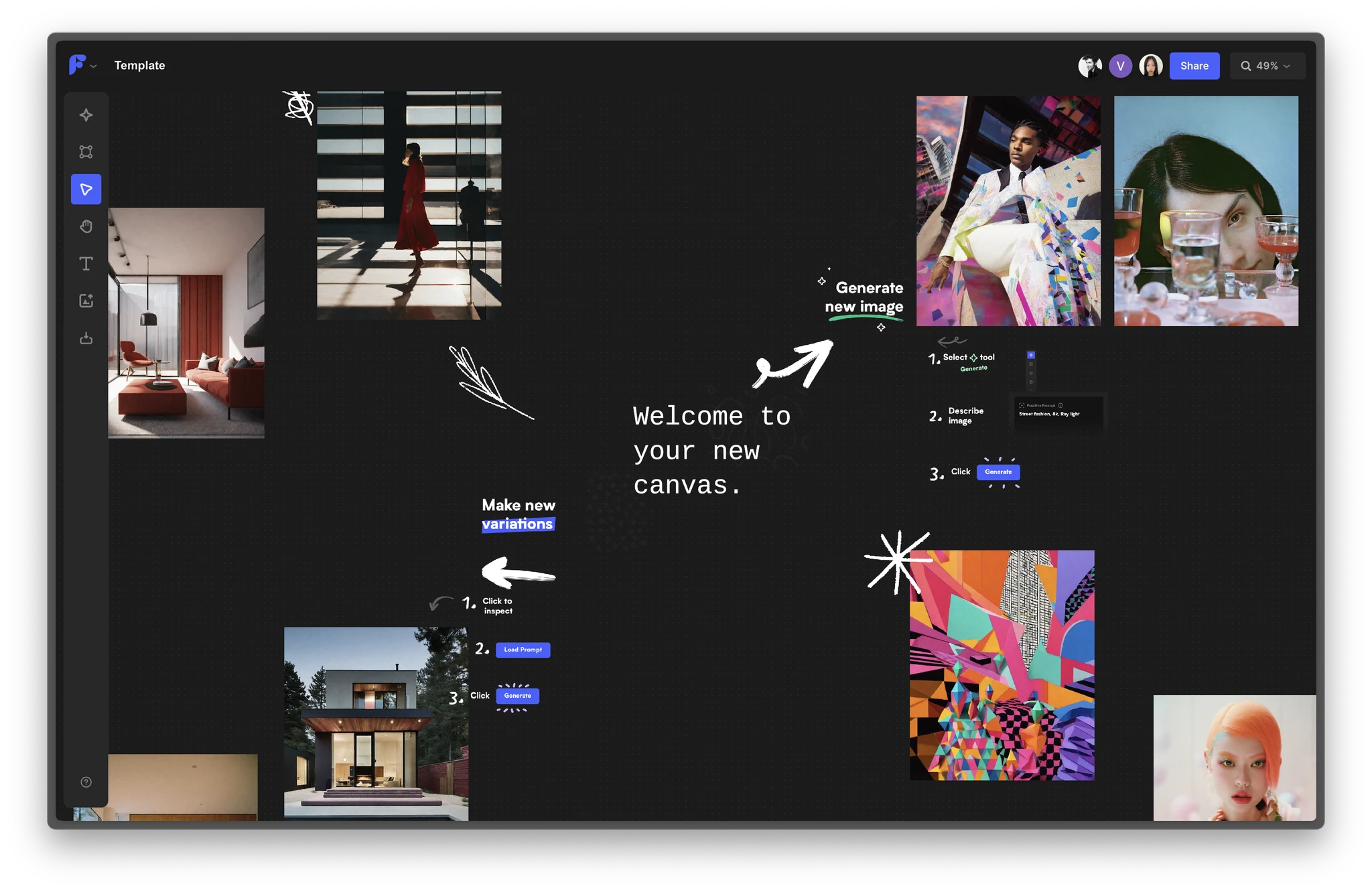Click the first collaborator avatar photo
This screenshot has height=892, width=1372.
[1090, 66]
